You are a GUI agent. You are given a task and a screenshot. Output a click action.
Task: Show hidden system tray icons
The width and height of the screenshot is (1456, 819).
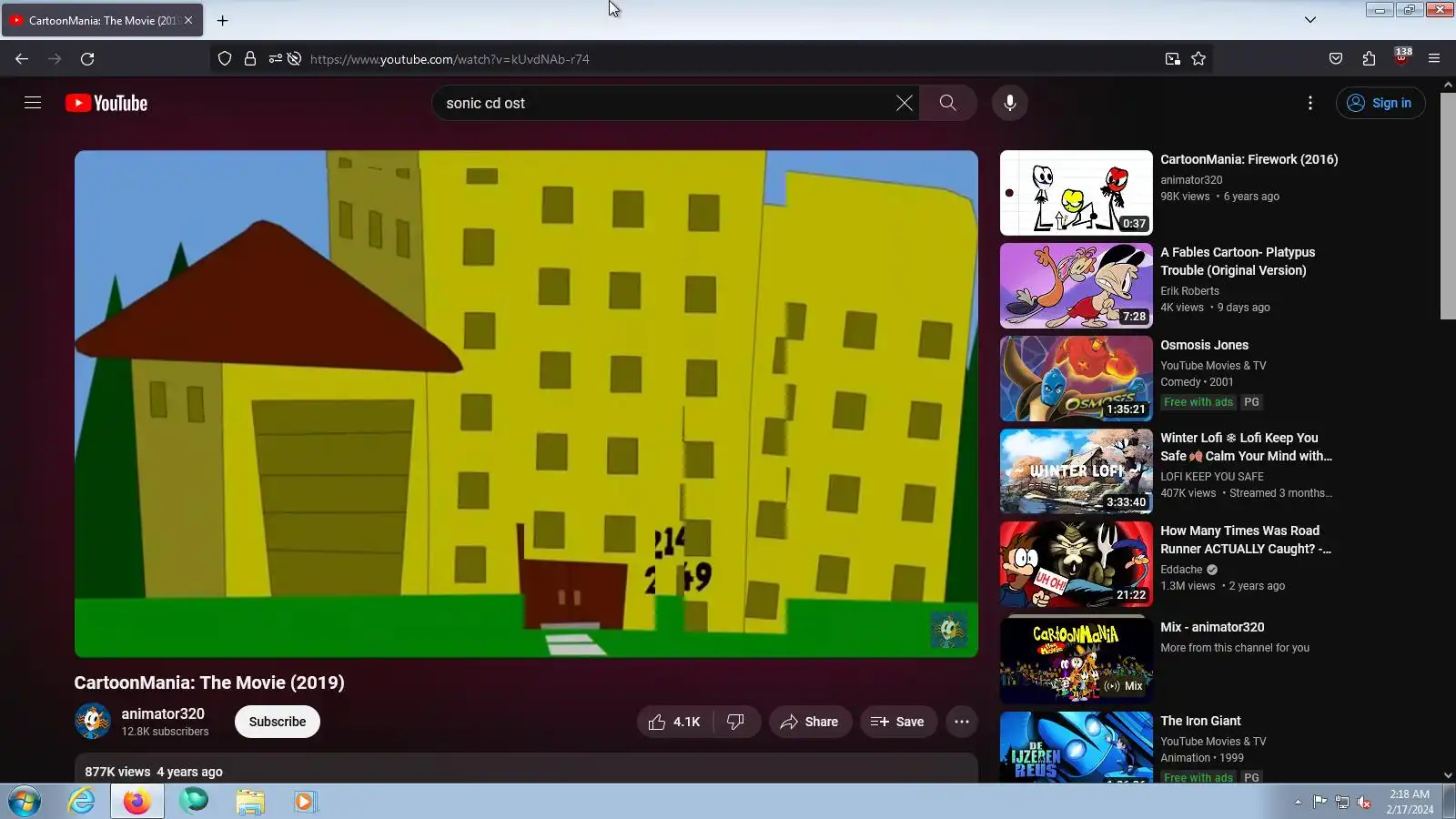(x=1298, y=802)
